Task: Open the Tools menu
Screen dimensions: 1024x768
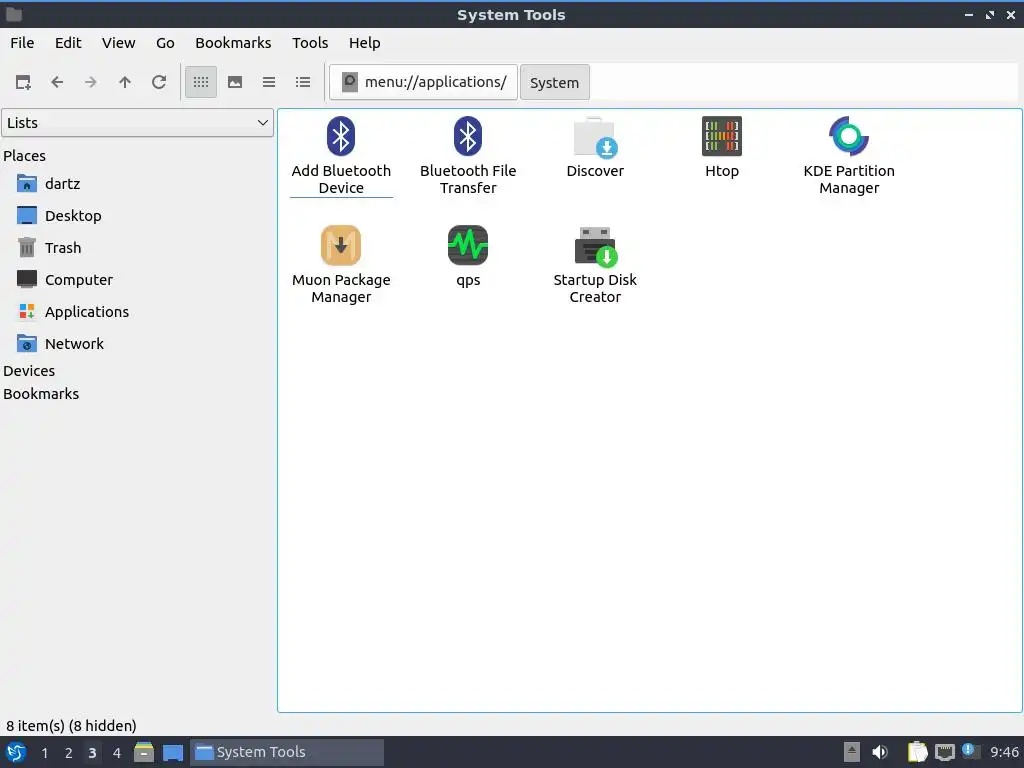Action: (x=310, y=43)
